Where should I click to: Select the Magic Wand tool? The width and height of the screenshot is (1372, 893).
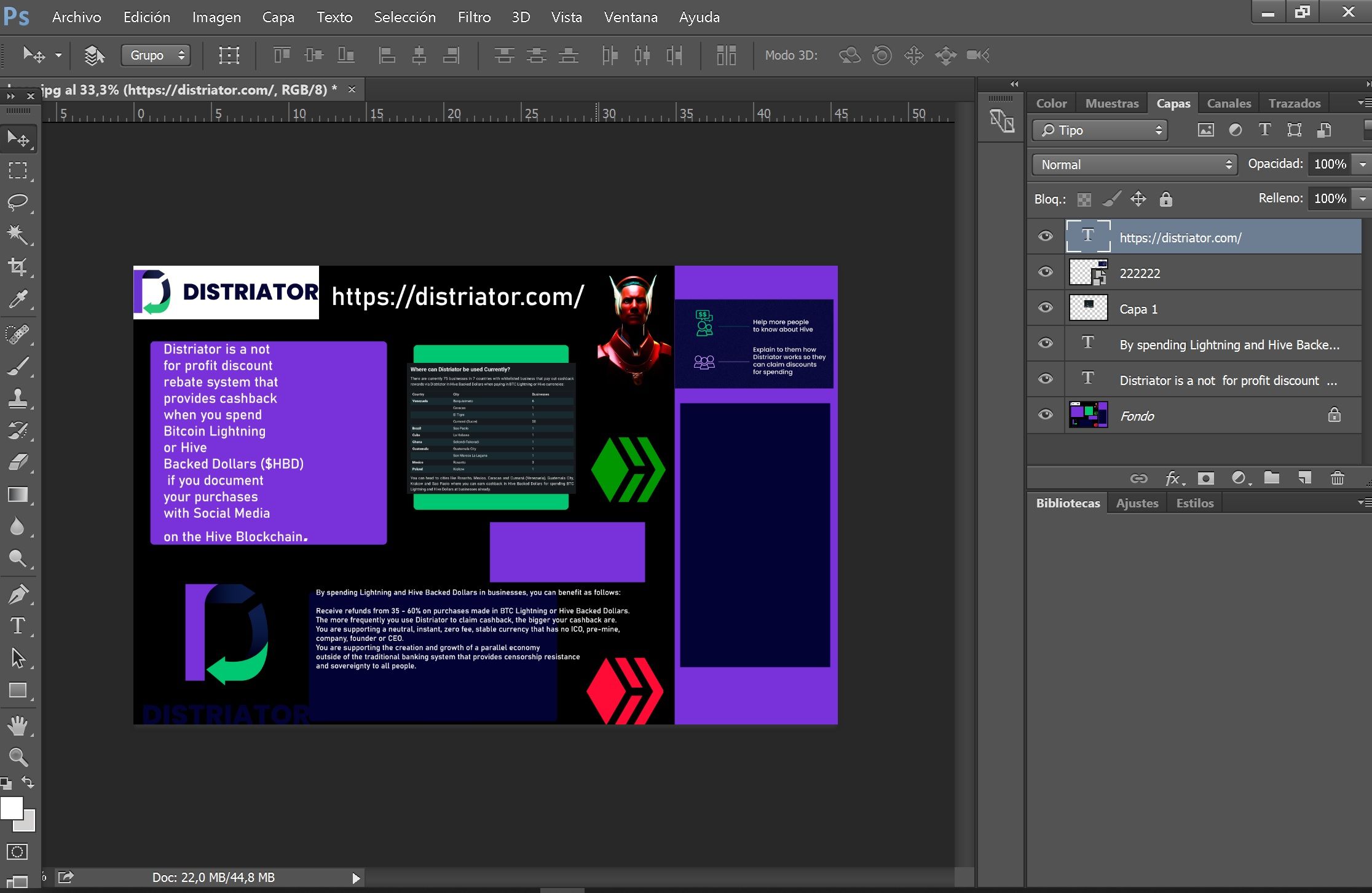(x=18, y=234)
